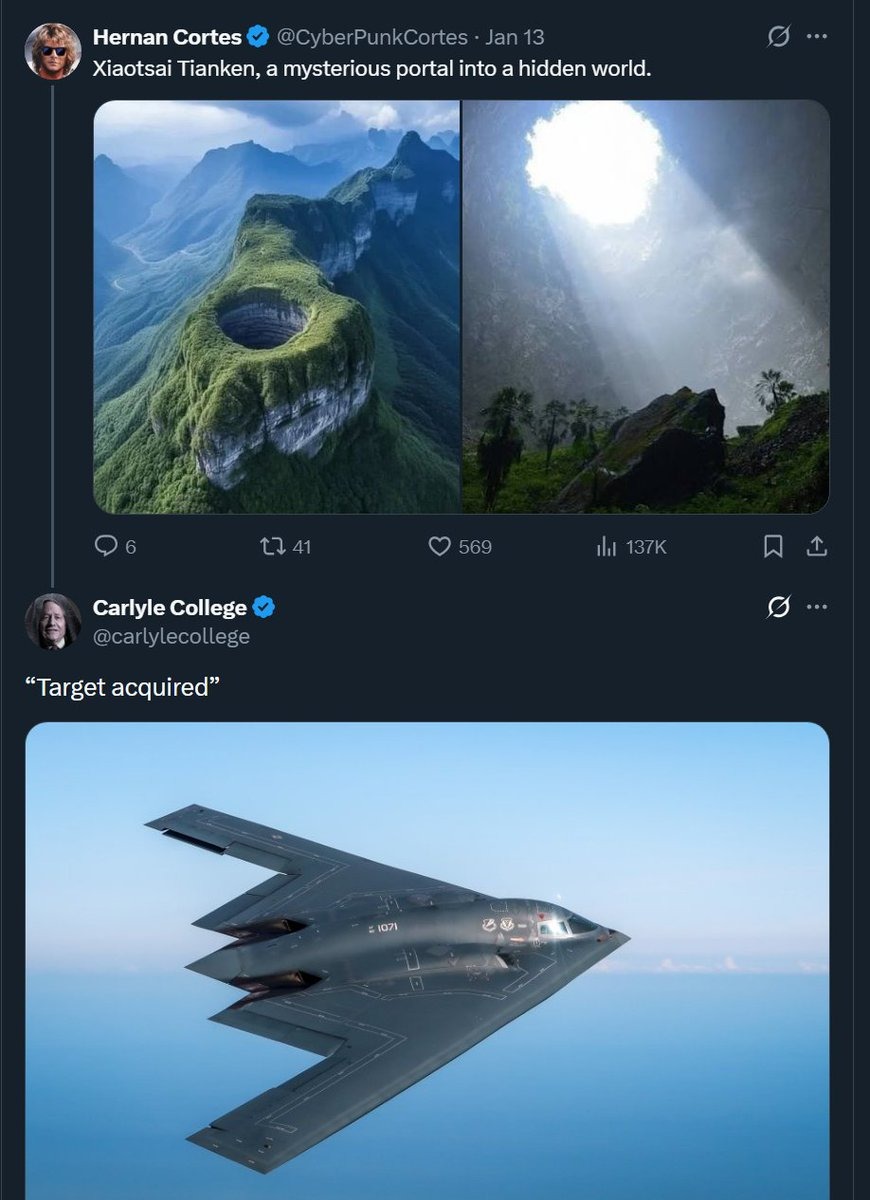Open the sunlit cave image
This screenshot has height=1200, width=870.
[645, 305]
